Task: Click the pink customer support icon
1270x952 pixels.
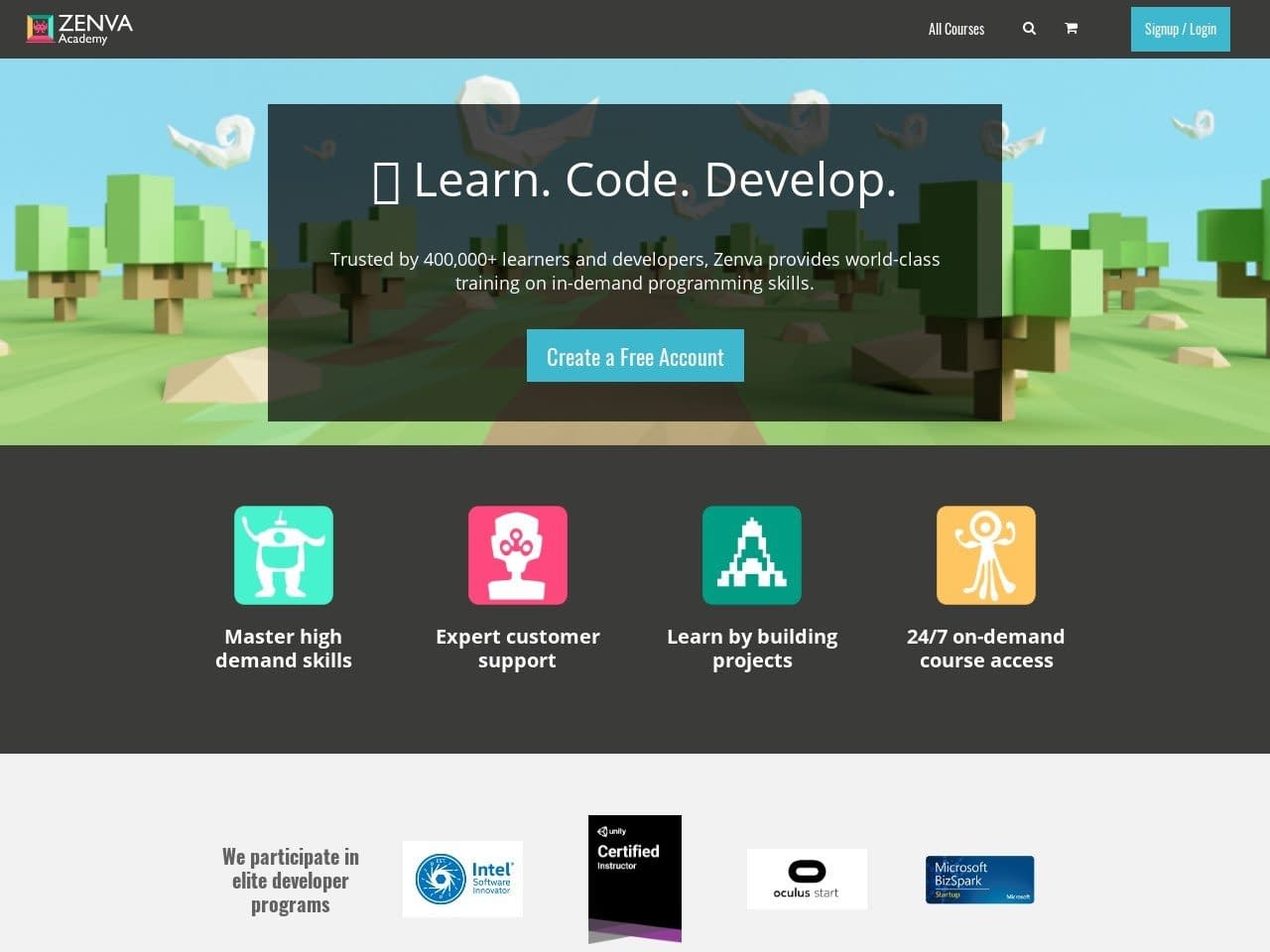Action: click(518, 555)
